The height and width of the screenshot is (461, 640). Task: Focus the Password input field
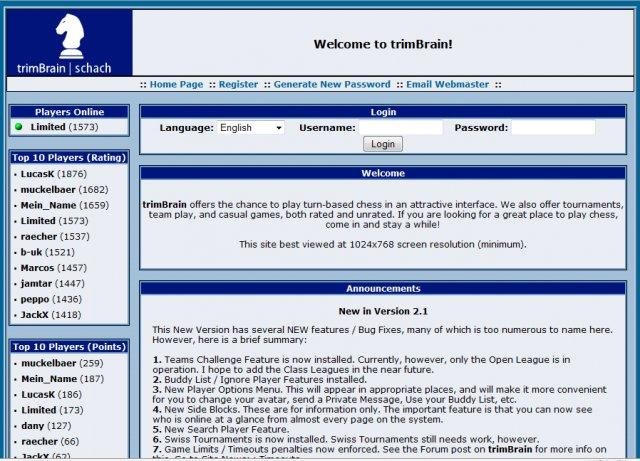tap(553, 128)
